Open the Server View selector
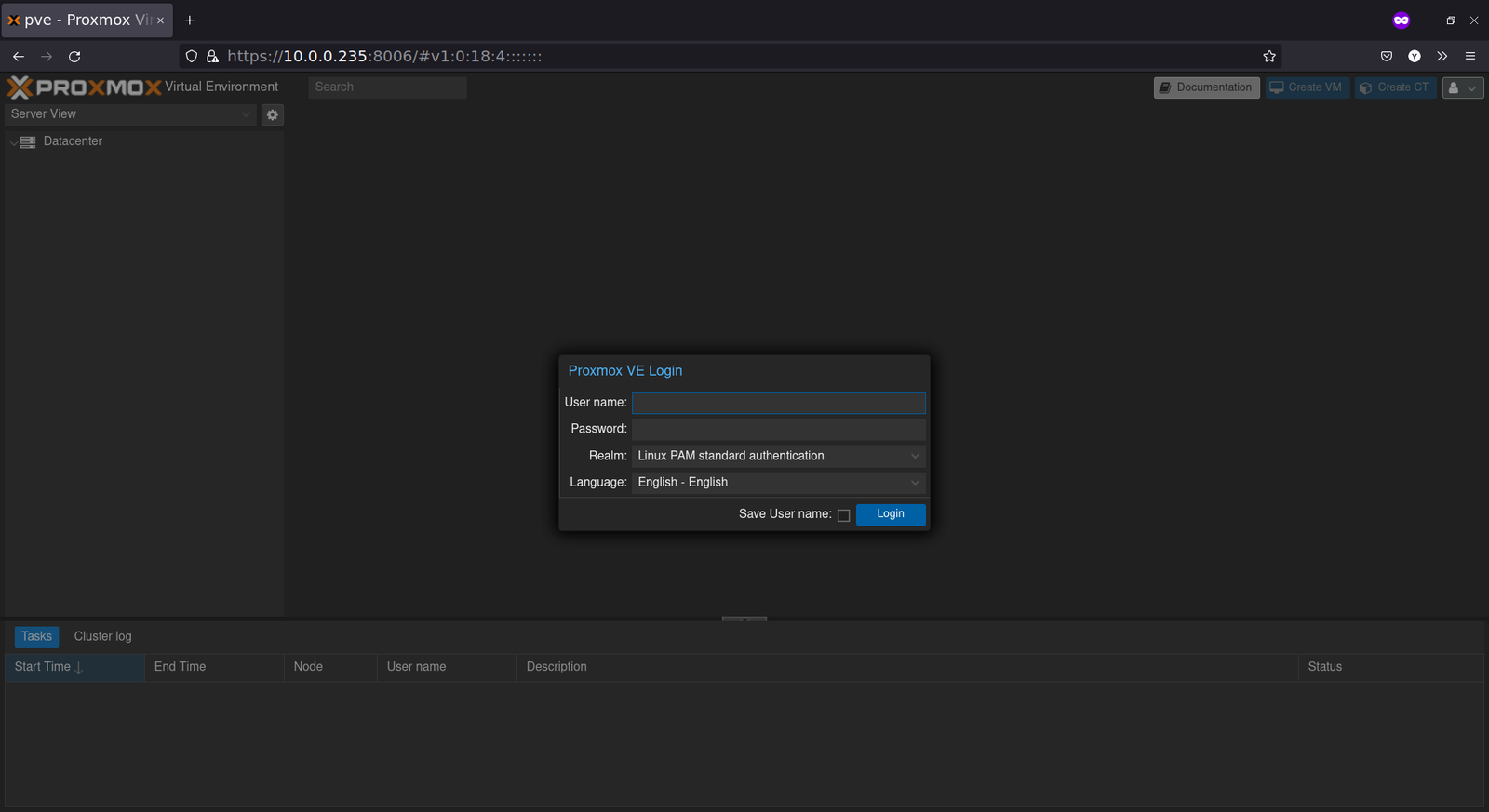The height and width of the screenshot is (812, 1489). [x=130, y=114]
